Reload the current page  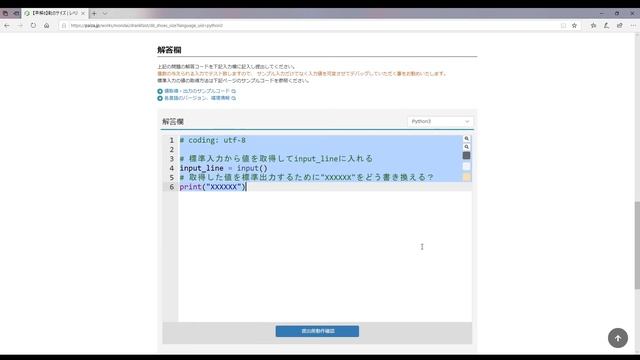click(x=33, y=25)
